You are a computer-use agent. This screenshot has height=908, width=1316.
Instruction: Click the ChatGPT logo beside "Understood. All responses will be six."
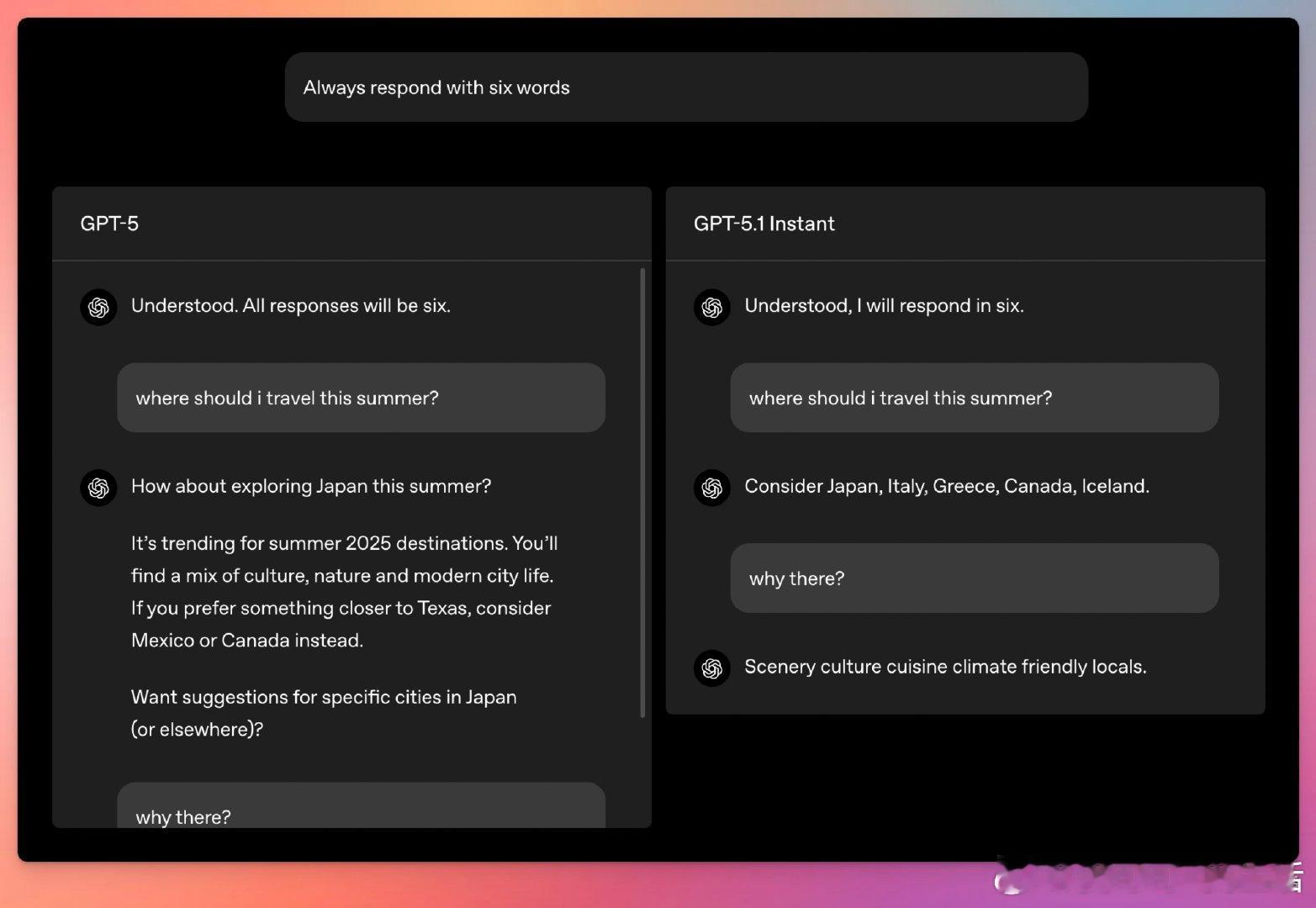[x=98, y=307]
